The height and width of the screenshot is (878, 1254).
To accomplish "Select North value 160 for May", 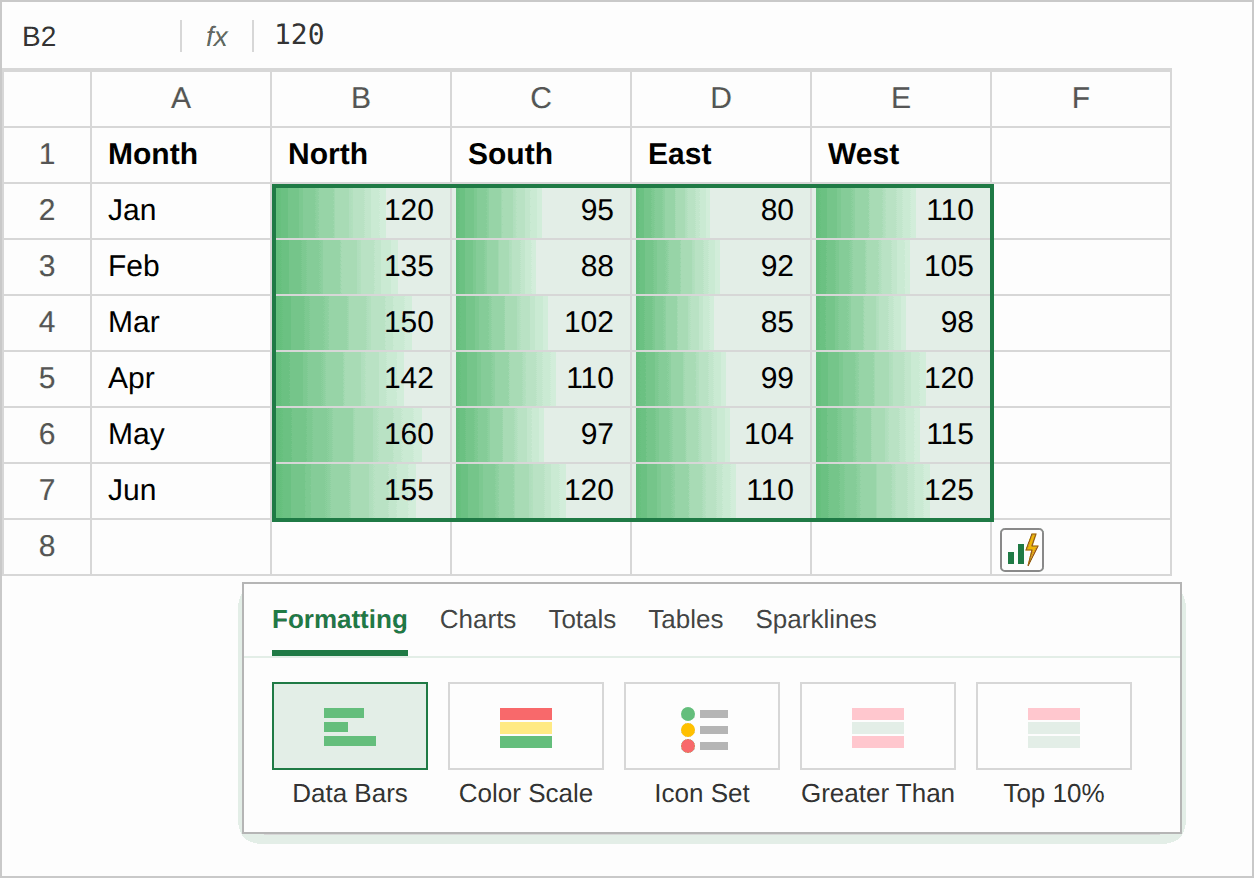I will click(x=361, y=434).
